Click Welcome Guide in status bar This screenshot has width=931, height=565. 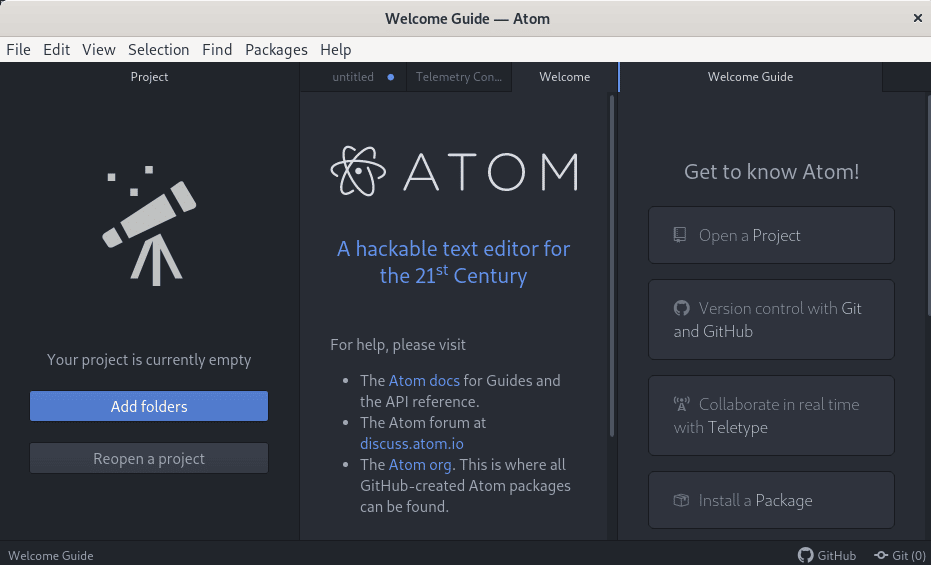[50, 556]
